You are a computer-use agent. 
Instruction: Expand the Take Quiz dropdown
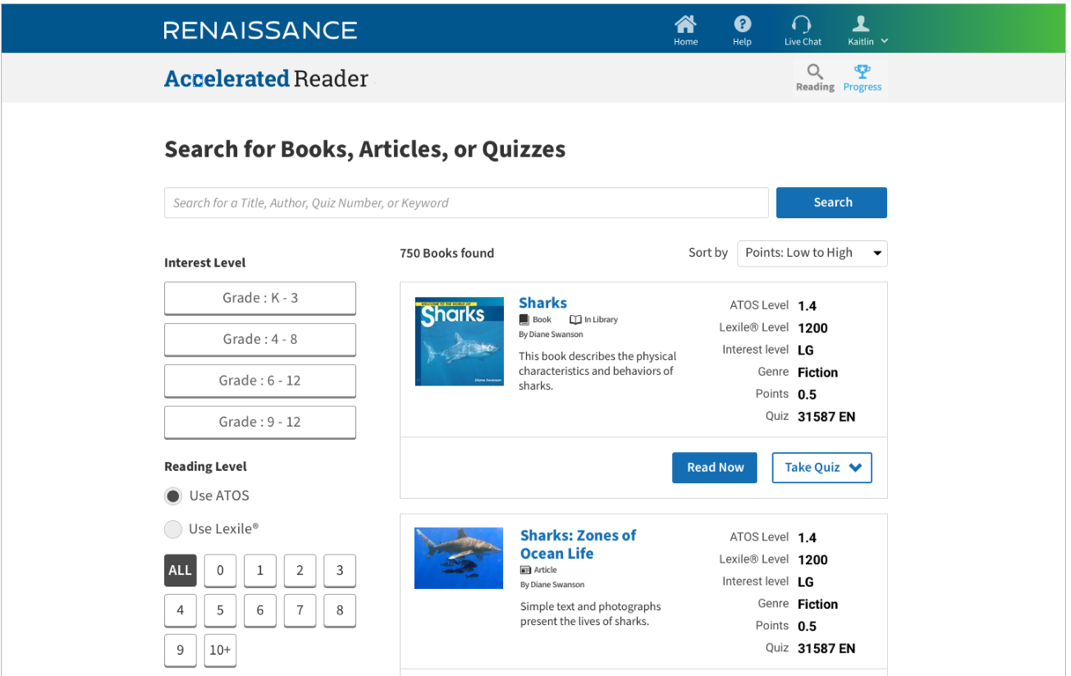pyautogui.click(x=855, y=467)
